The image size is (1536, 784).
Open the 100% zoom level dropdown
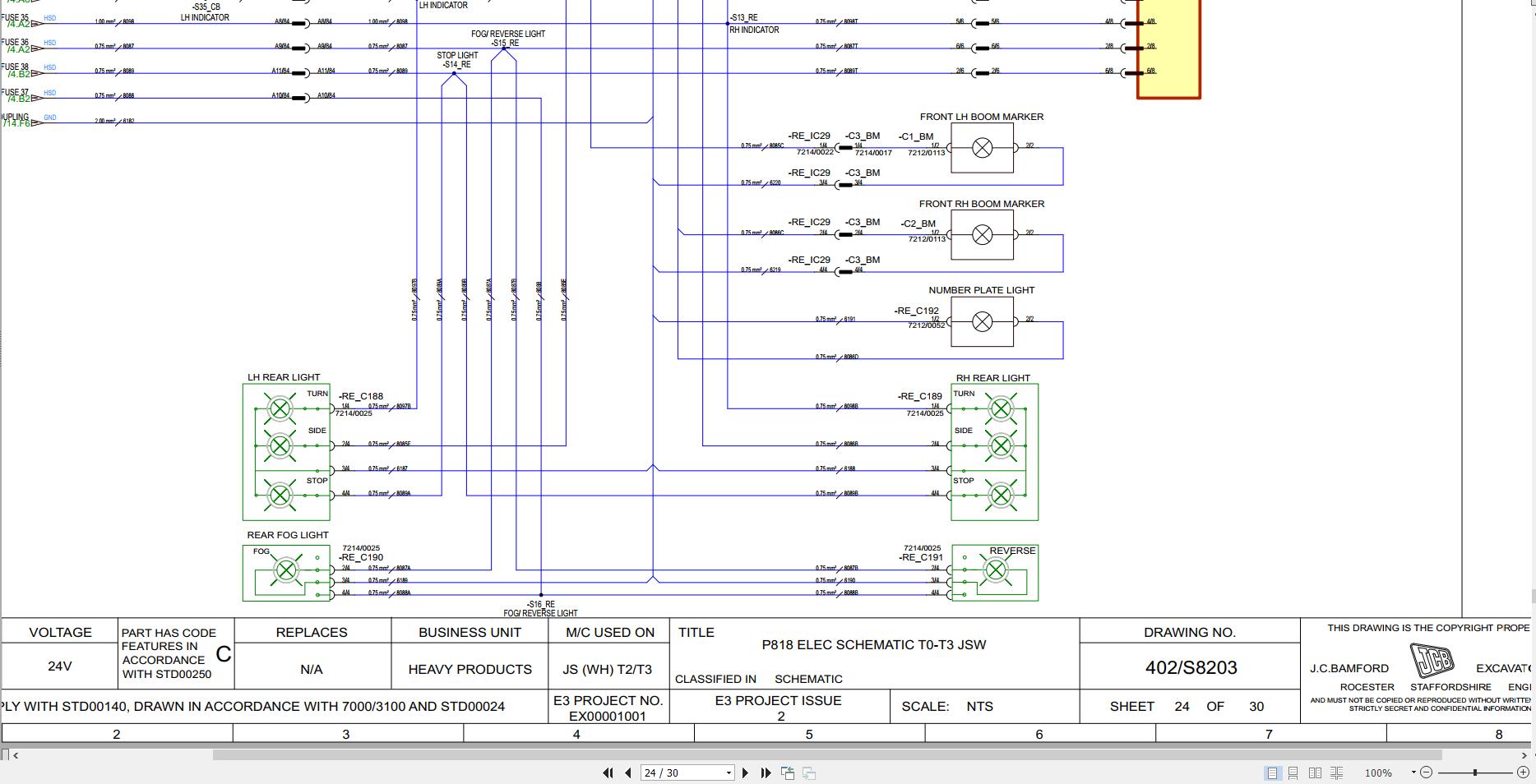click(x=1413, y=772)
